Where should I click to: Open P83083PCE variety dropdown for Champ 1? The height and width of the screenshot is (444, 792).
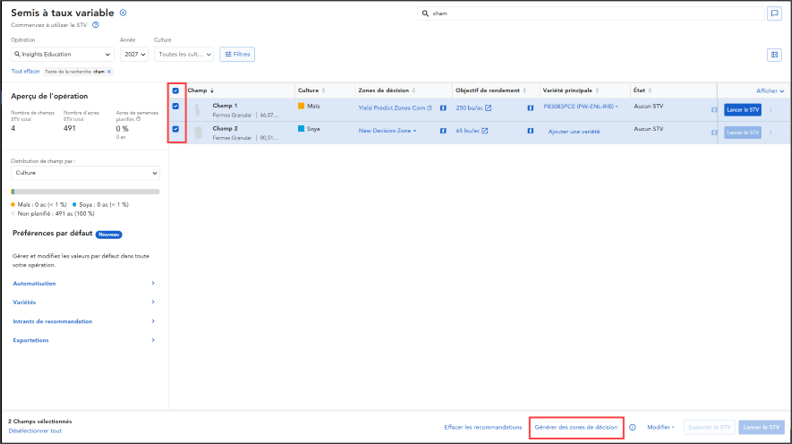click(x=581, y=107)
